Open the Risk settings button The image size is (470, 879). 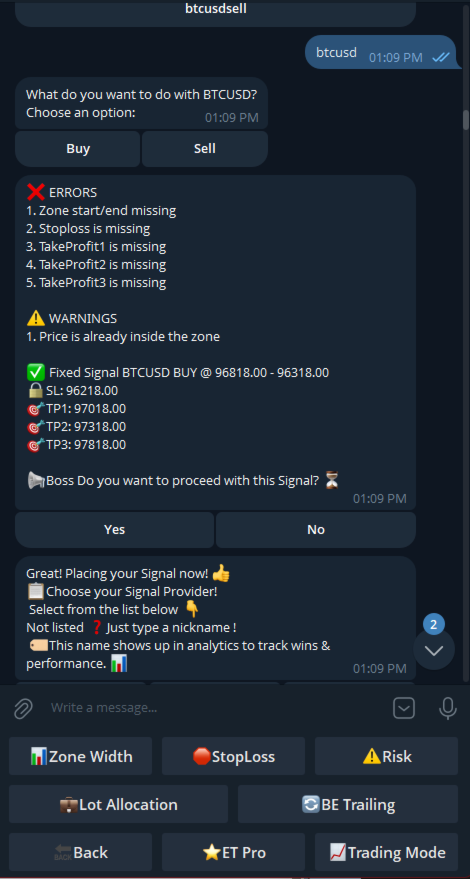[386, 756]
